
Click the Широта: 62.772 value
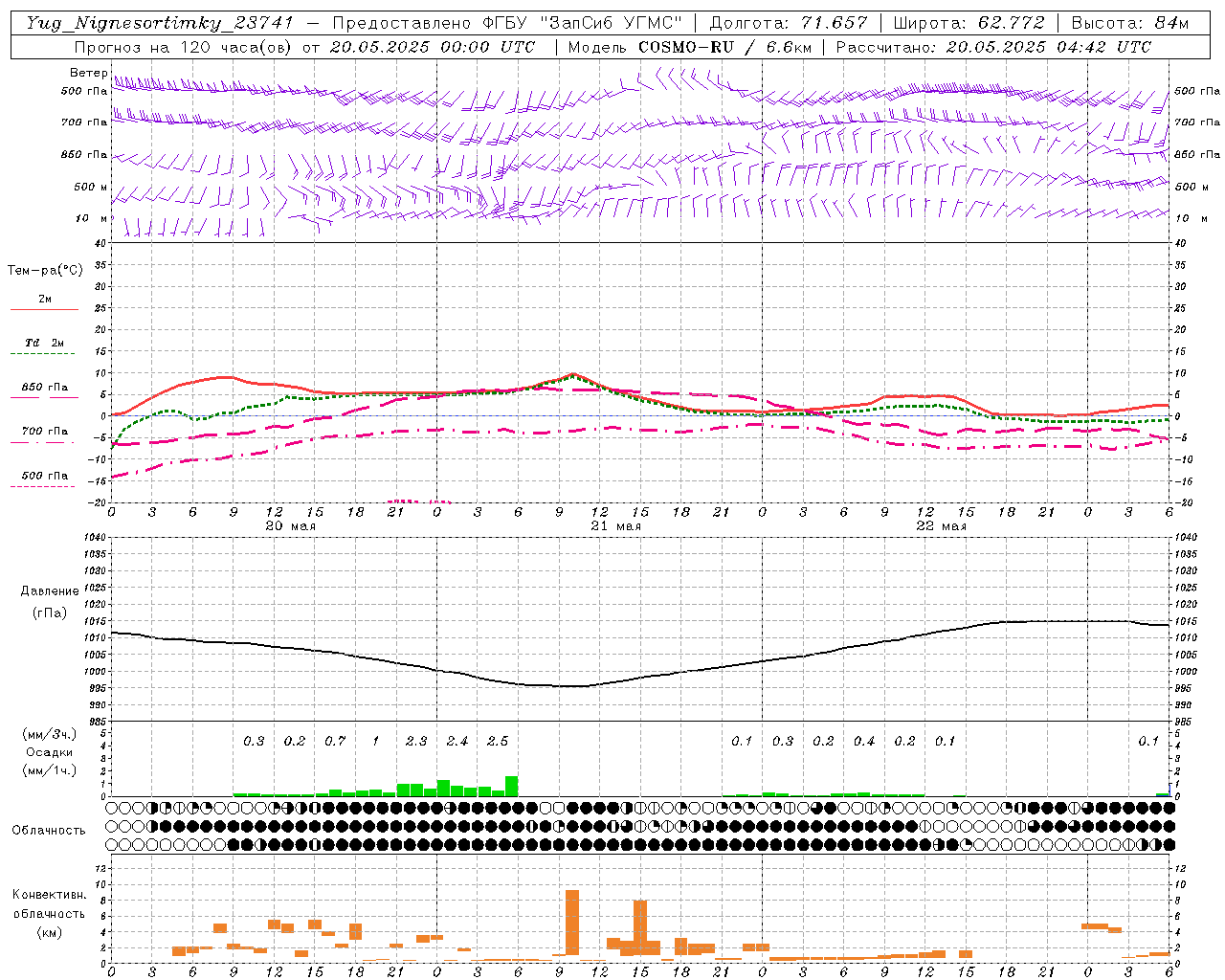click(x=969, y=23)
